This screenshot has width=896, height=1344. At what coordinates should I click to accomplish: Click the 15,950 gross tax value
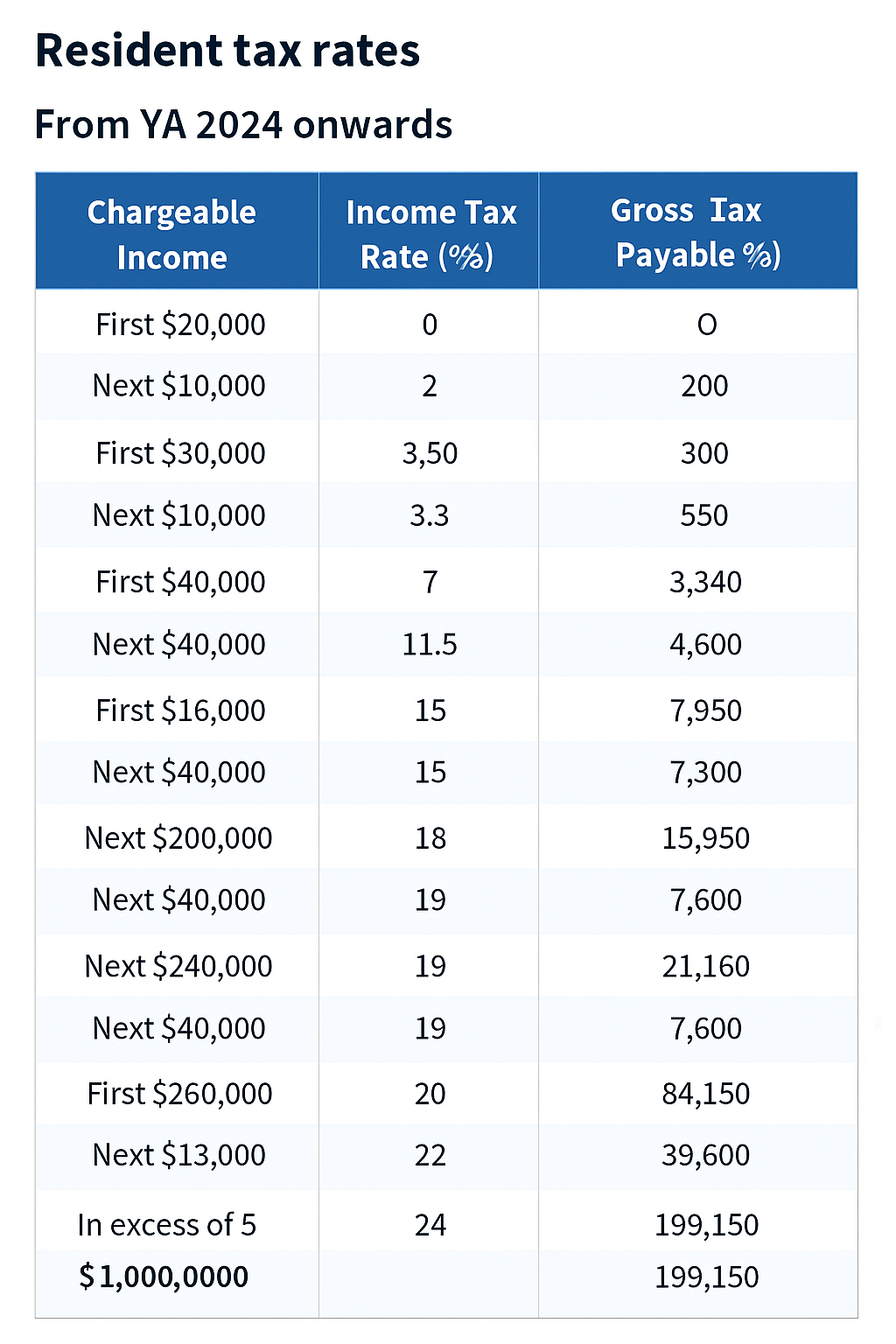pyautogui.click(x=705, y=838)
